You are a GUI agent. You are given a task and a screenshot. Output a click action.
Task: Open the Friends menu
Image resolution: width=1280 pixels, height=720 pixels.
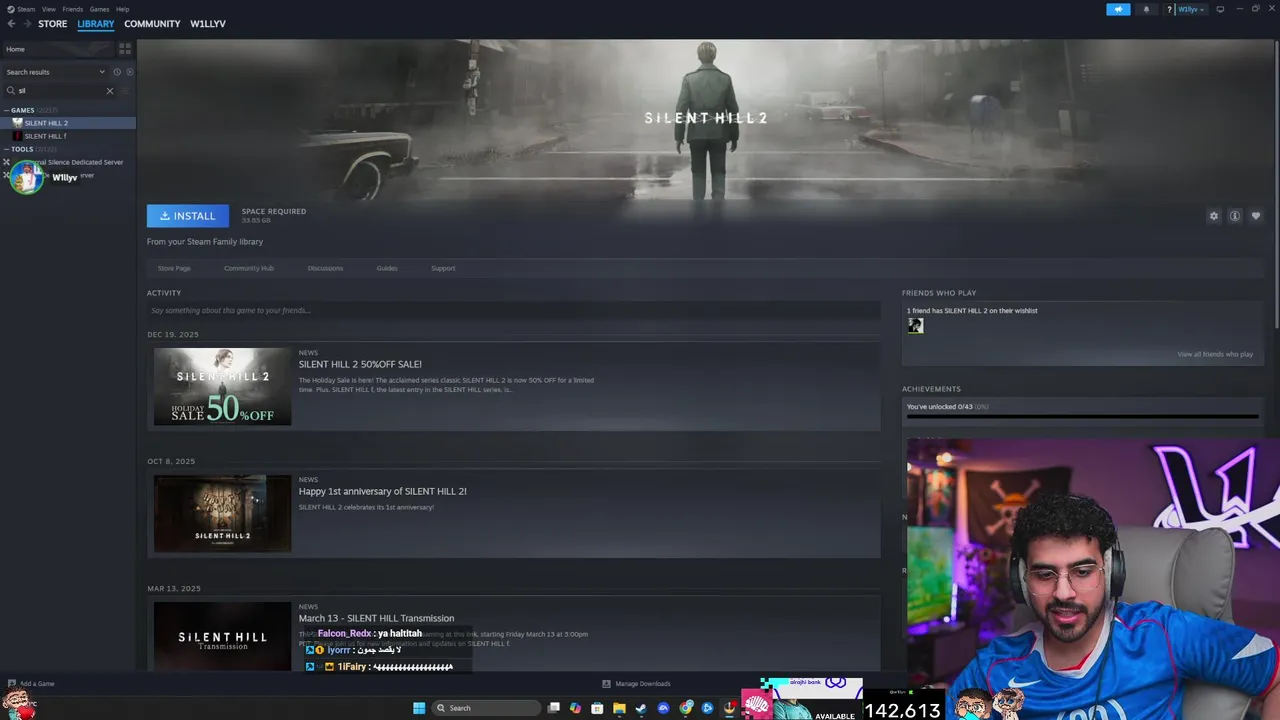pyautogui.click(x=73, y=9)
